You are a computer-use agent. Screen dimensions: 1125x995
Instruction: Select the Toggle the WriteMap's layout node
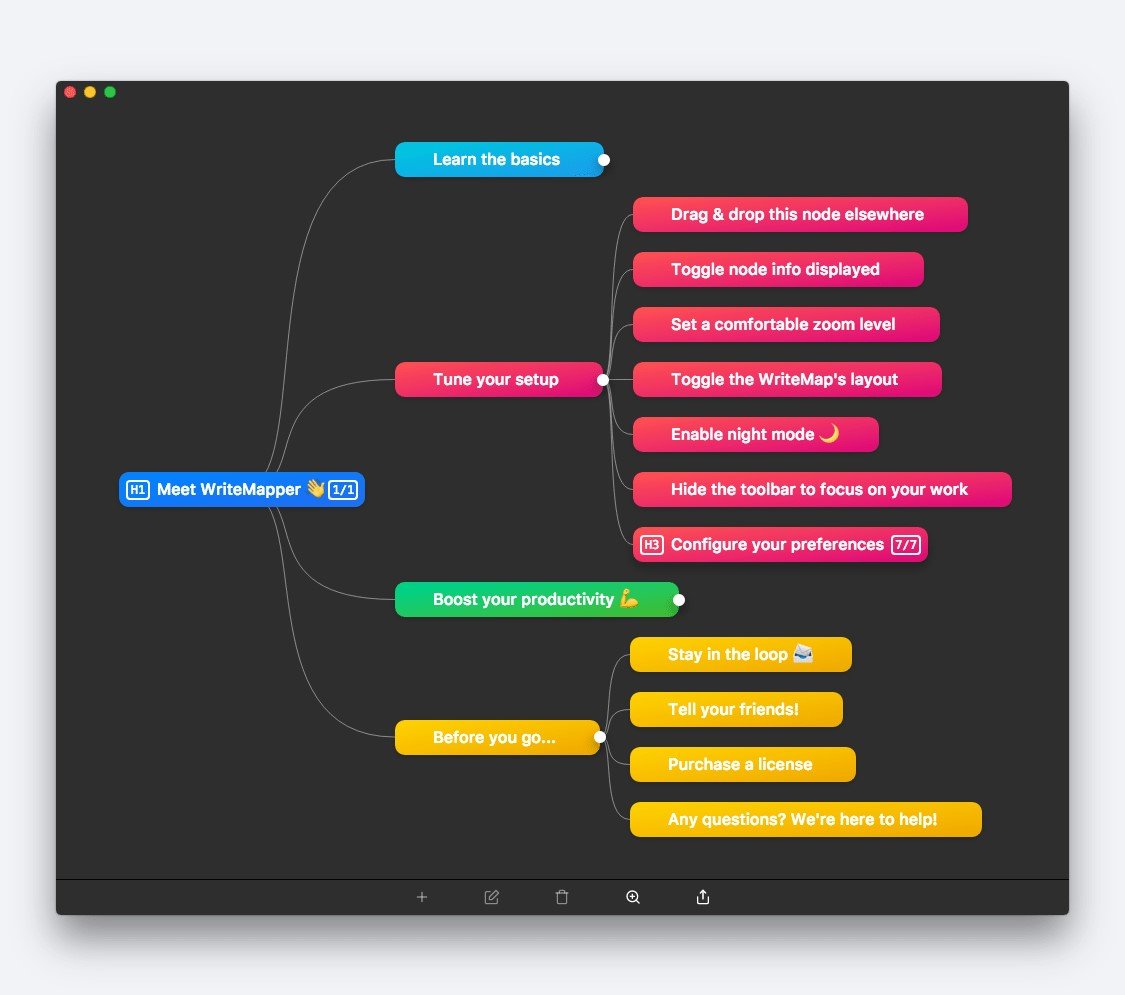787,379
